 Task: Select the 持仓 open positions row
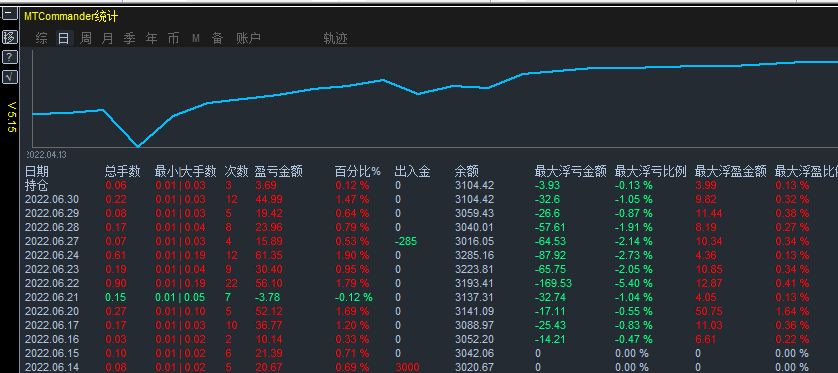(431, 185)
